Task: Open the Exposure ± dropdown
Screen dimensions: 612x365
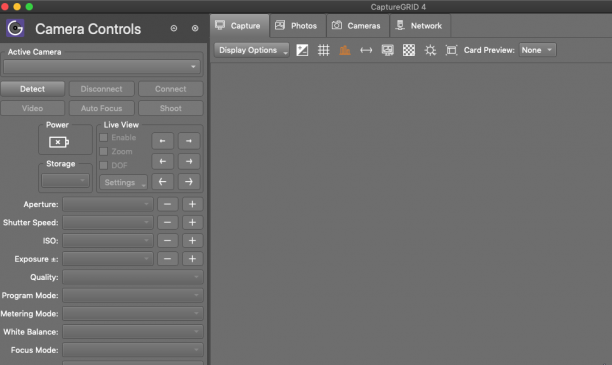Action: 108,259
